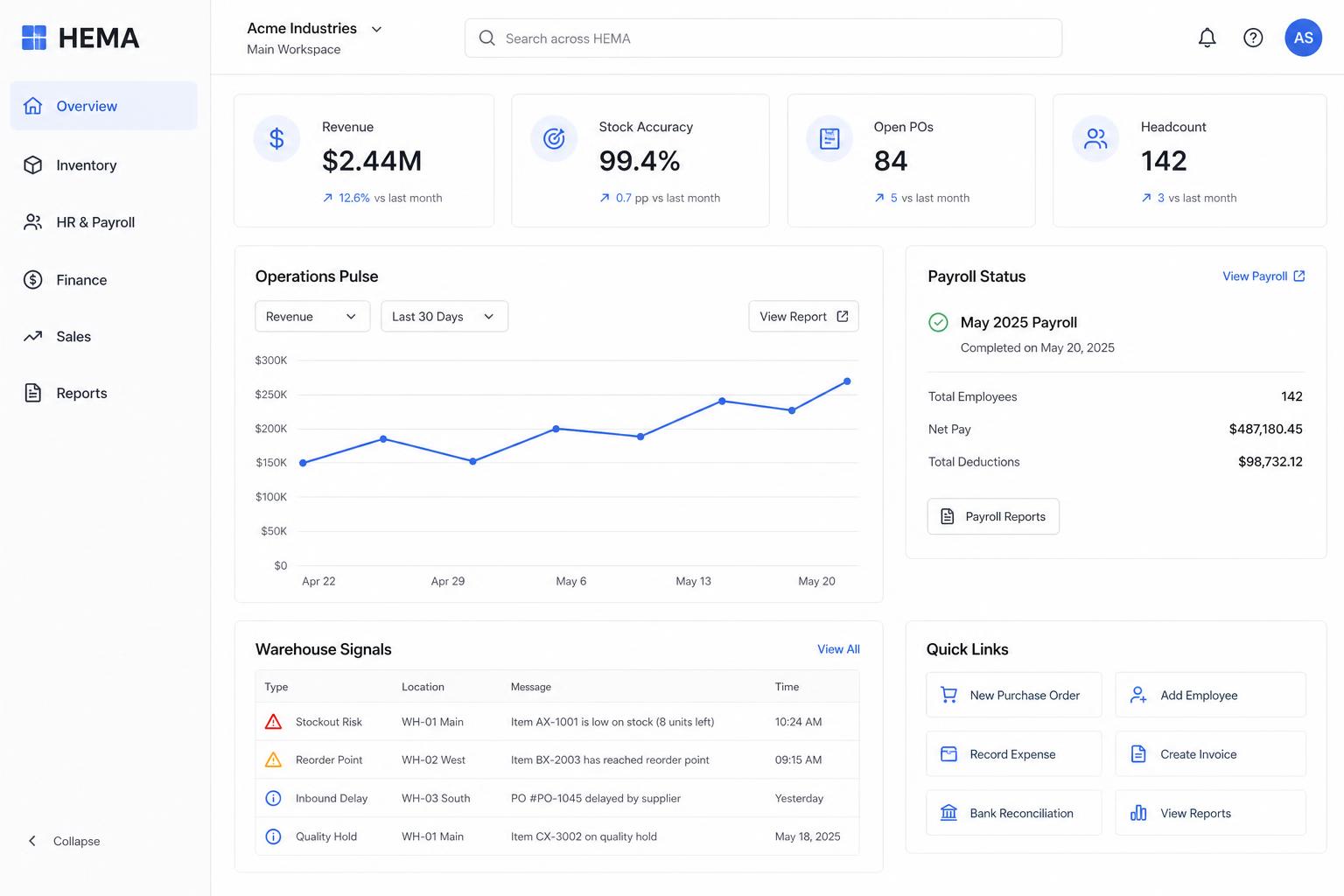Click the New Purchase Order quick link
Viewport: 1344px width, 896px height.
click(x=1014, y=696)
